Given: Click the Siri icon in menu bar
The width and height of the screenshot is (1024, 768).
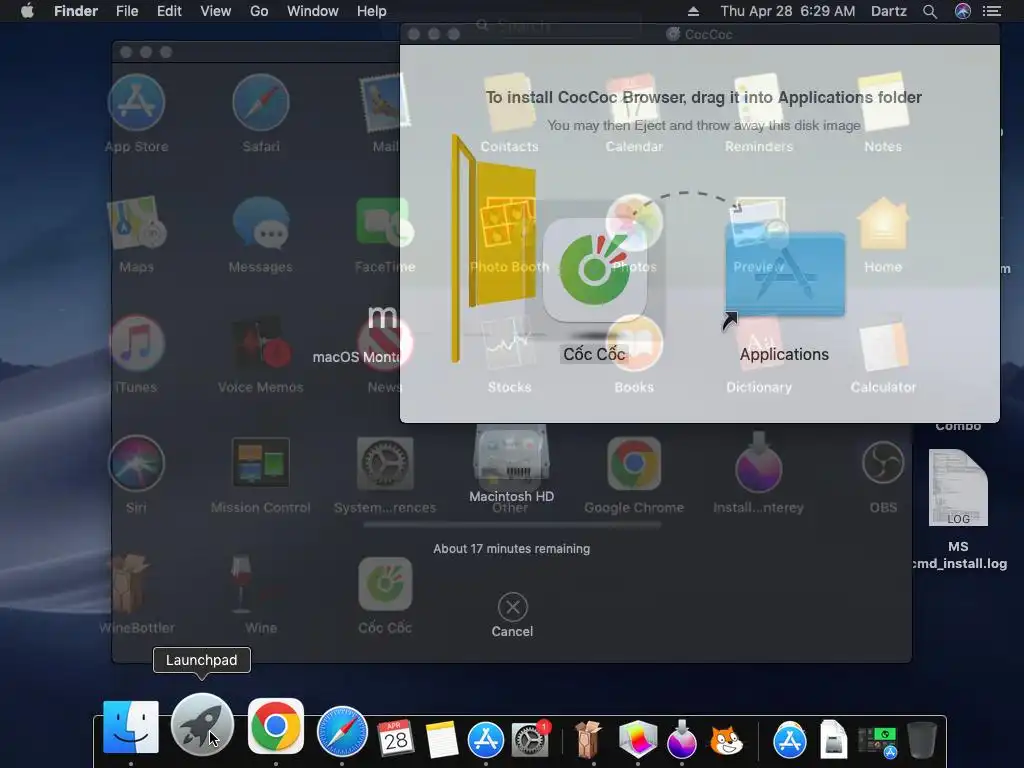Looking at the screenshot, I should click(x=963, y=11).
